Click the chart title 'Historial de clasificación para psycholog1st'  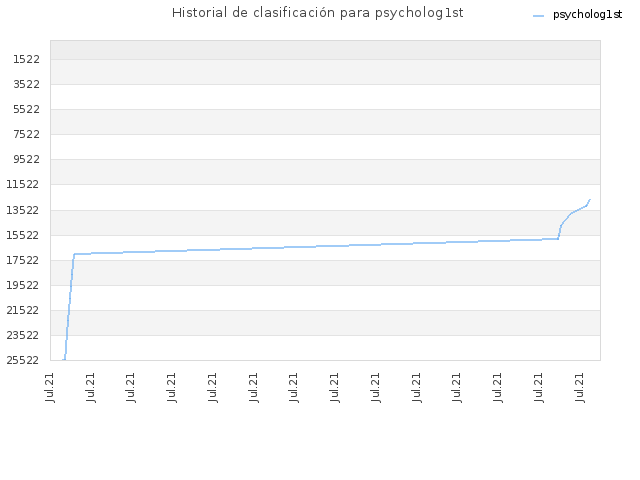tap(318, 13)
